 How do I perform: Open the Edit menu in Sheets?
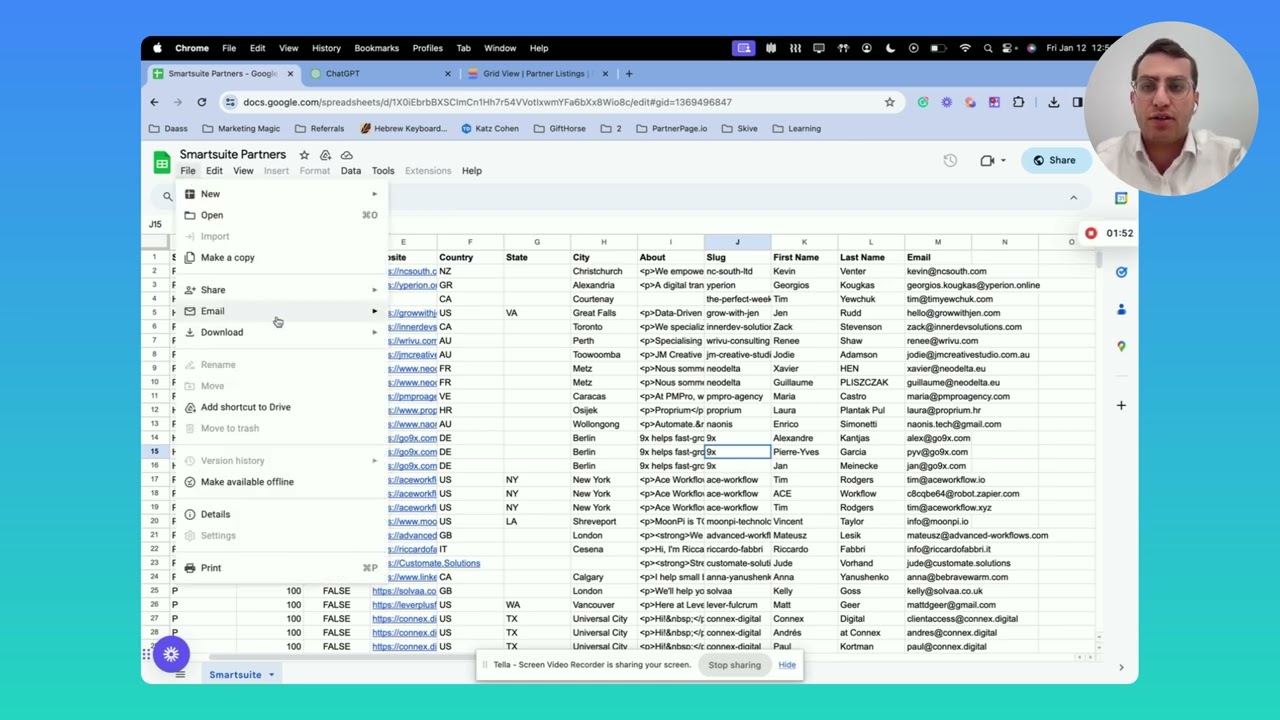click(x=214, y=171)
